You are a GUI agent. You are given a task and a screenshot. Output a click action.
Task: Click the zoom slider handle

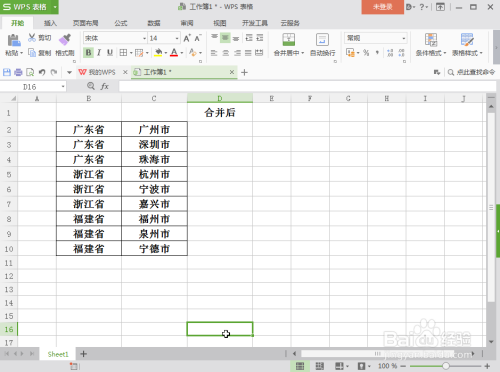click(445, 366)
